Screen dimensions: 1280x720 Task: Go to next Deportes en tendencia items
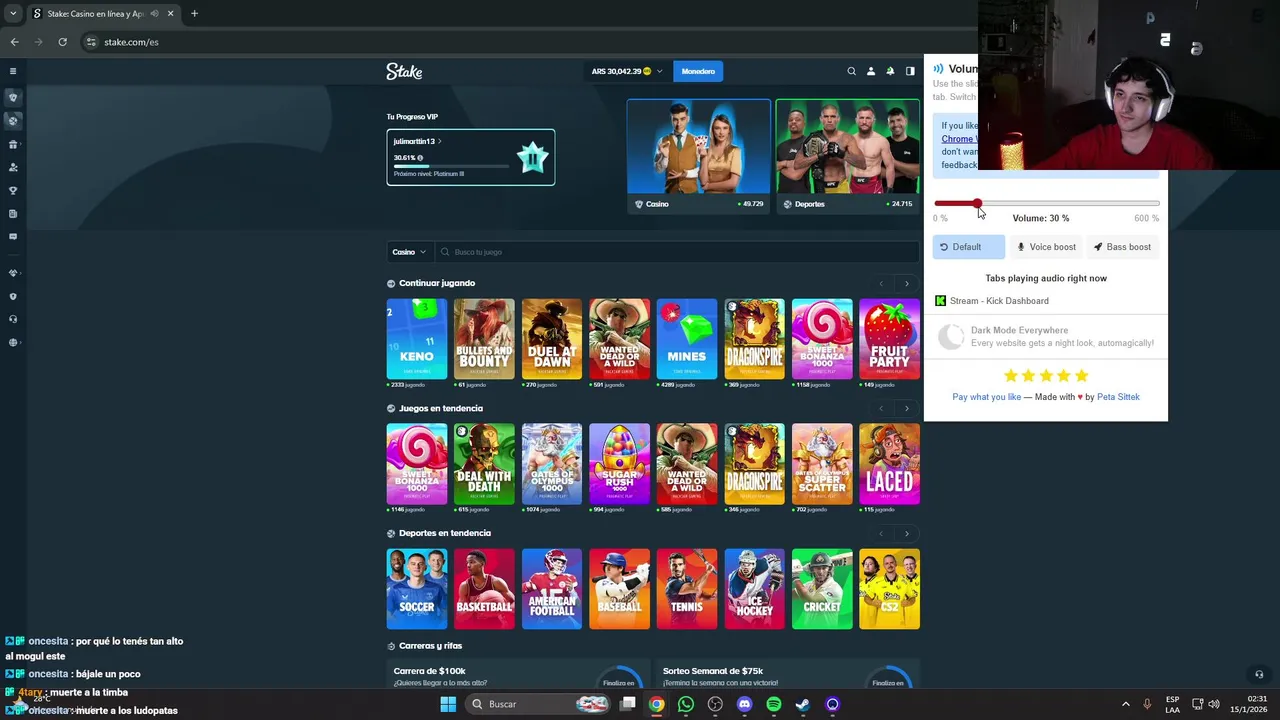[x=907, y=533]
